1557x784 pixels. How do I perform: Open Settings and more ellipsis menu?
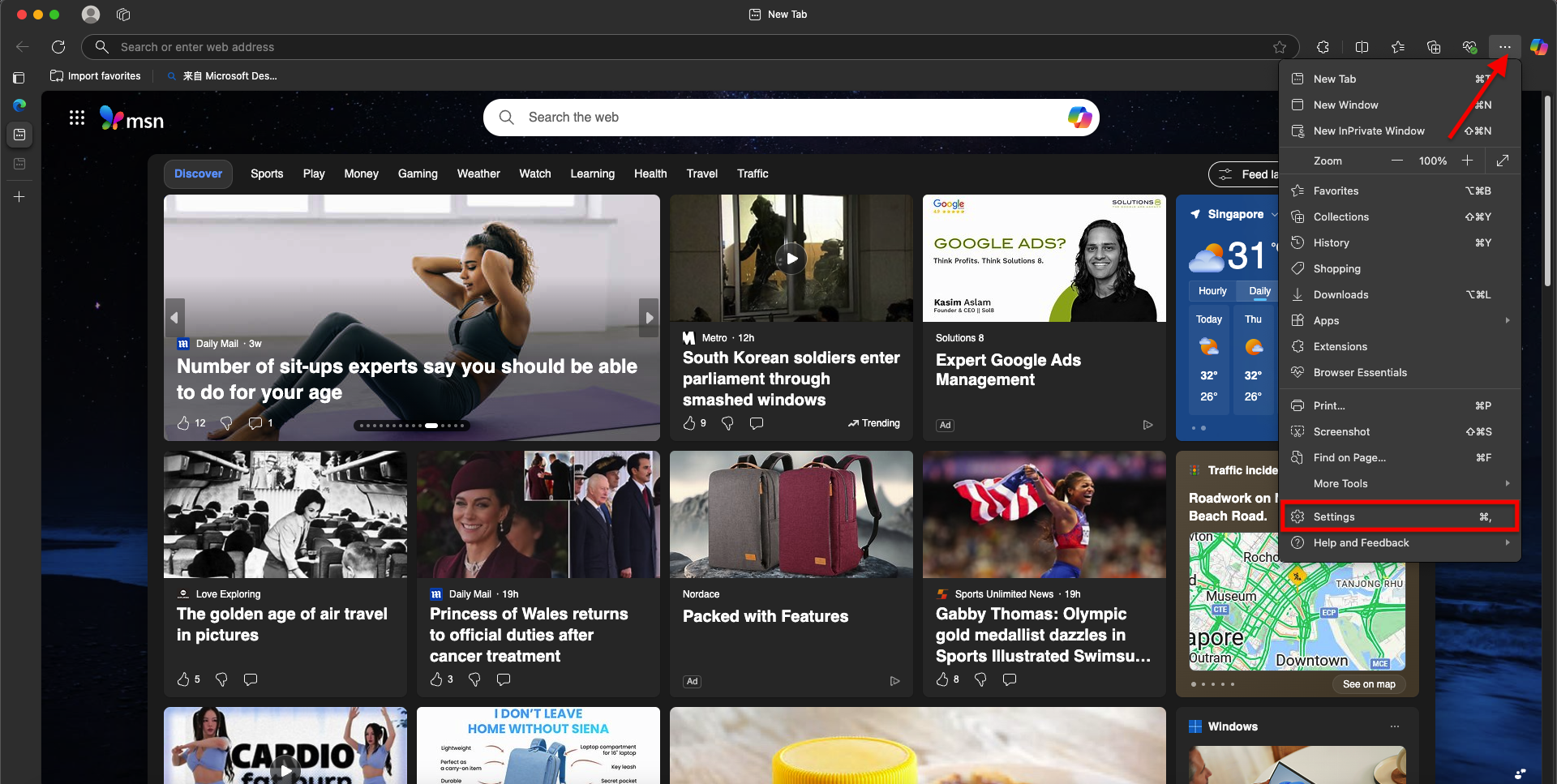tap(1504, 47)
